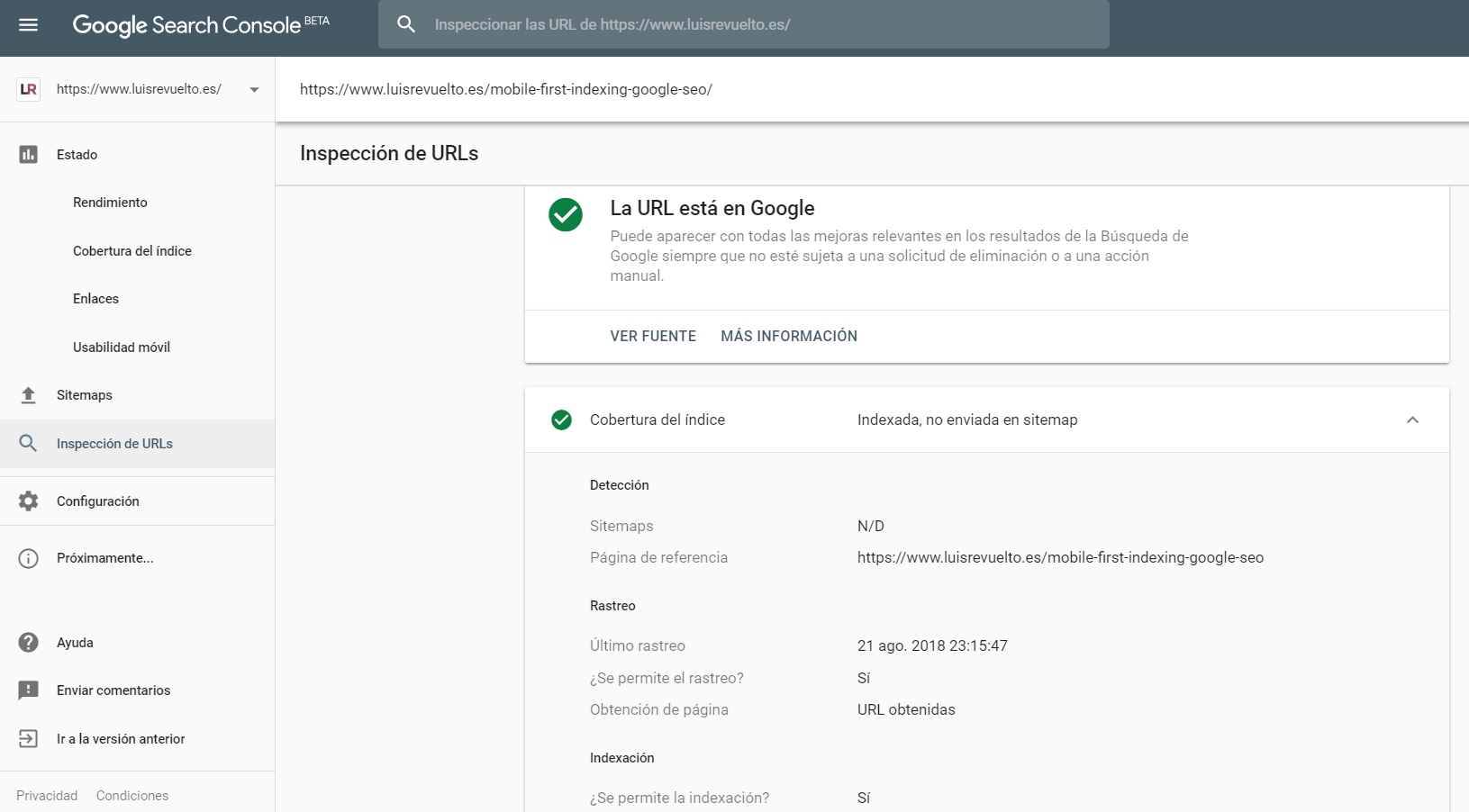Collapse the Cobertura del índice section

click(x=1412, y=420)
